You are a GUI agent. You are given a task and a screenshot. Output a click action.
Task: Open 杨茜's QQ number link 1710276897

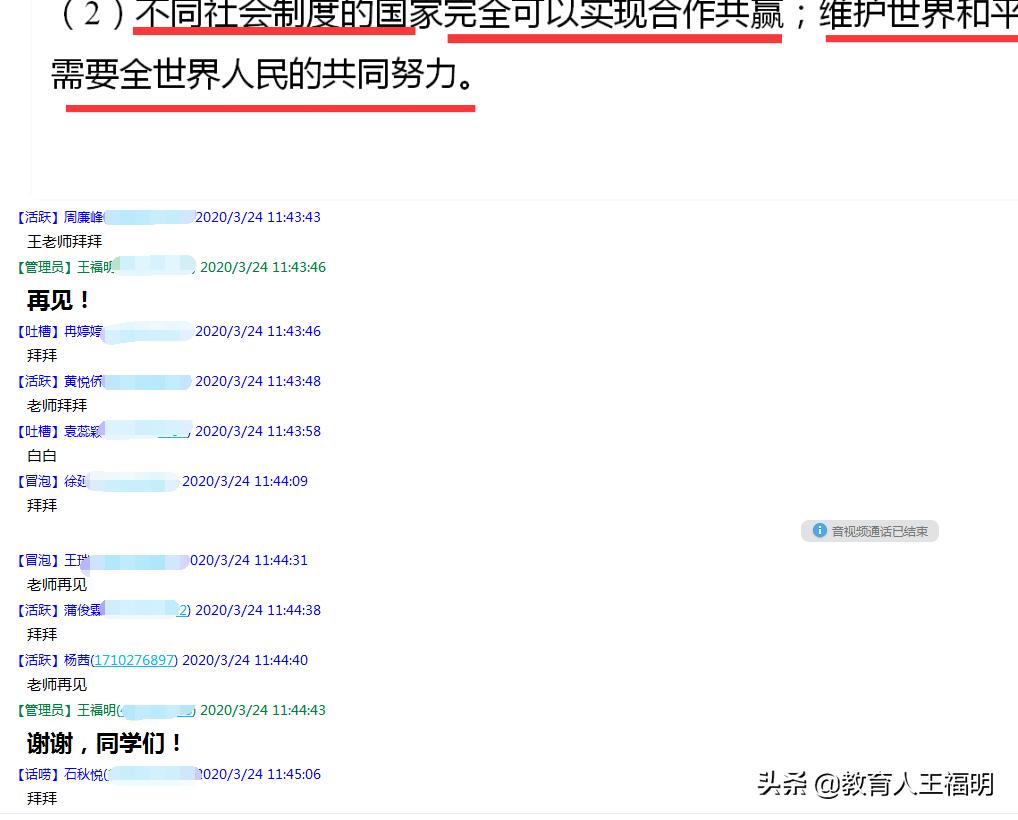(x=134, y=660)
